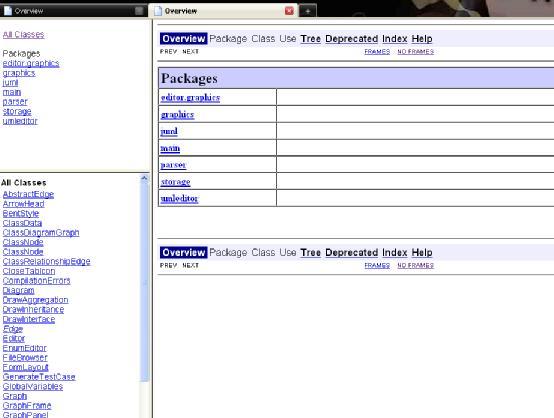Switch to the first, inactive Overview tab
Image resolution: width=554 pixels, height=418 pixels.
click(74, 11)
